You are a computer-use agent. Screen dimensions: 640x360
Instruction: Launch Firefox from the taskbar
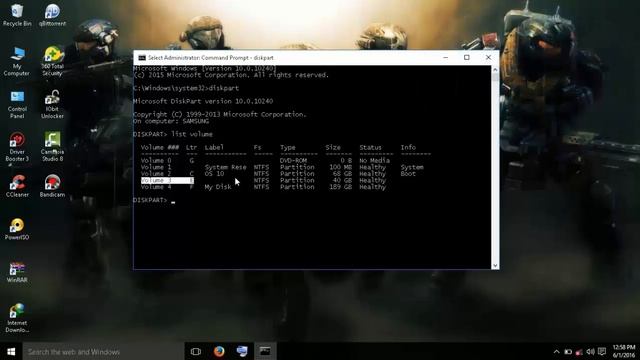[219, 351]
